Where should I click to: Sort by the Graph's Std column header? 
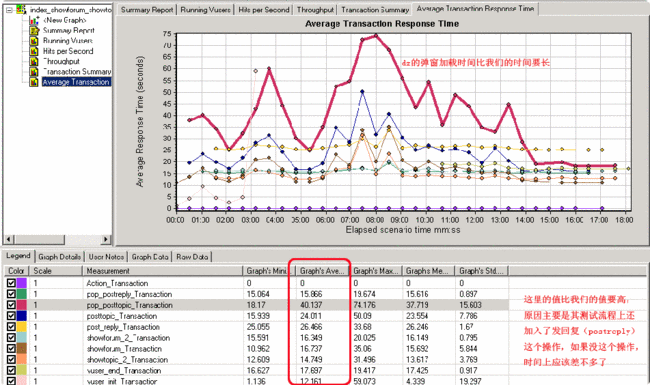tap(482, 271)
